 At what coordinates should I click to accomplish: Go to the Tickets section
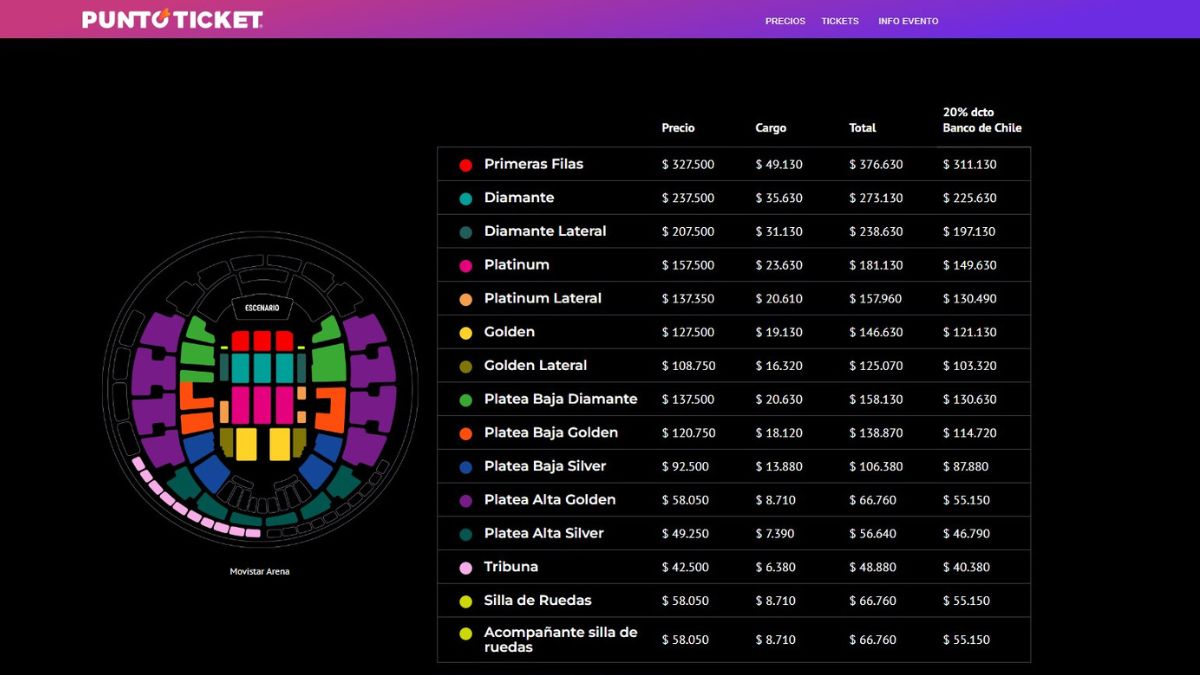coord(840,21)
